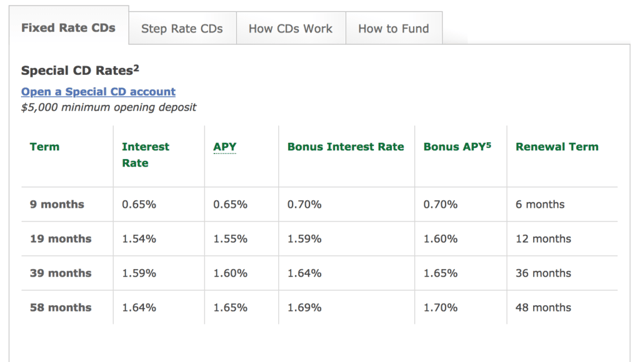Click the 1.64% interest rate for 58 months
Screen dimensions: 640x362
[x=139, y=307]
